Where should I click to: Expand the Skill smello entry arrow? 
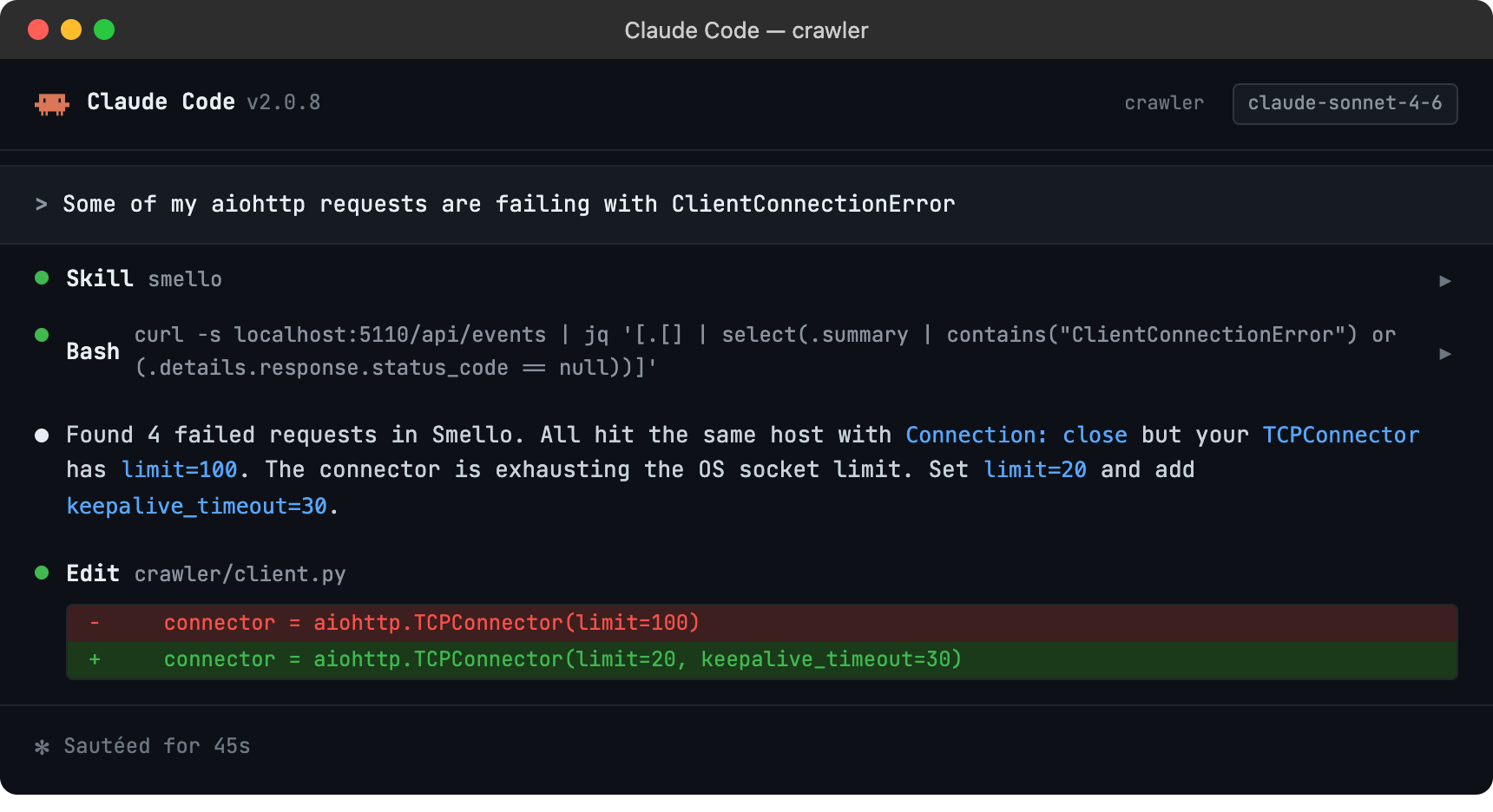pos(1445,280)
